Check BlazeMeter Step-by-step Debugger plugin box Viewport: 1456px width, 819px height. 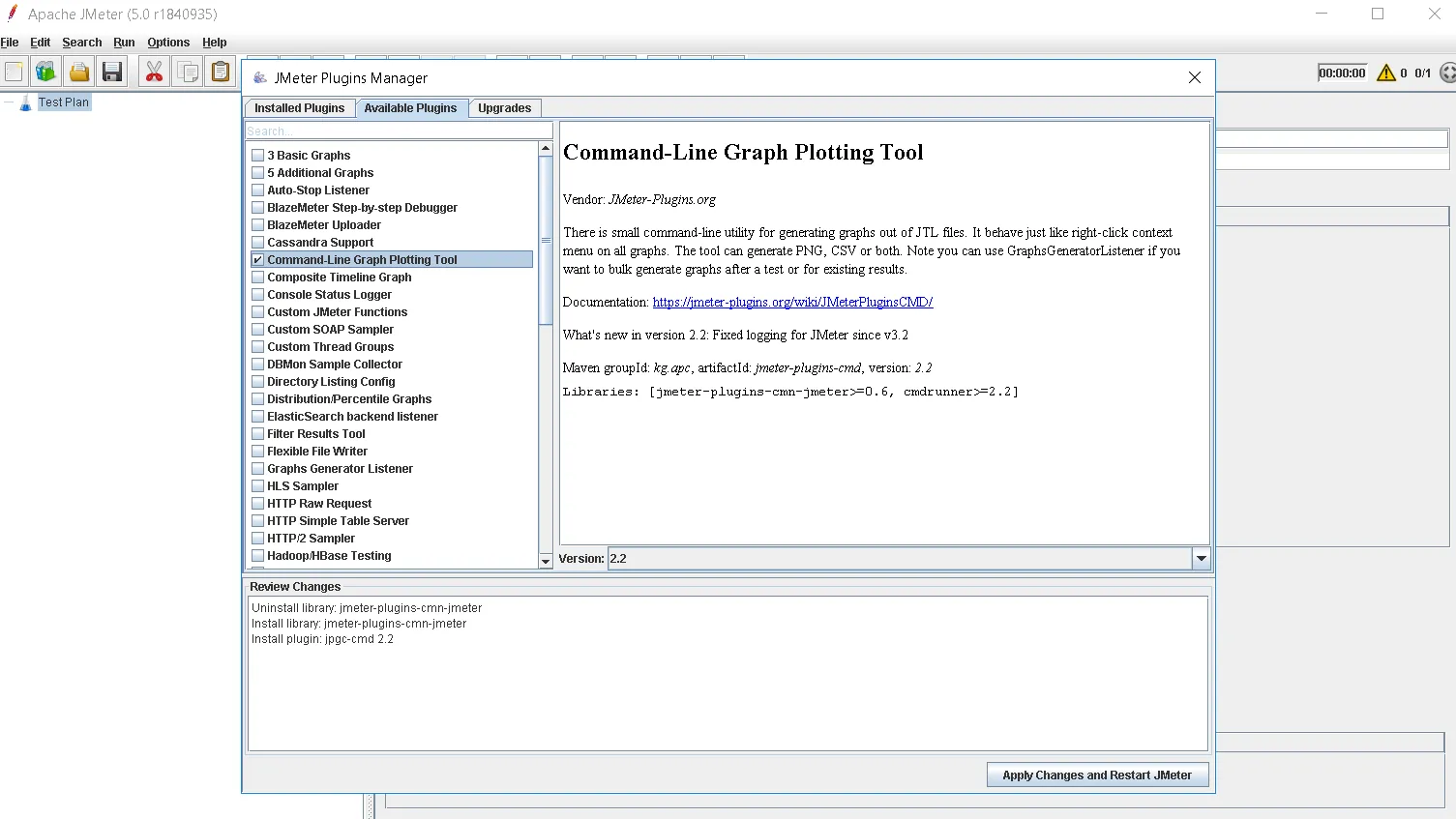(x=258, y=207)
